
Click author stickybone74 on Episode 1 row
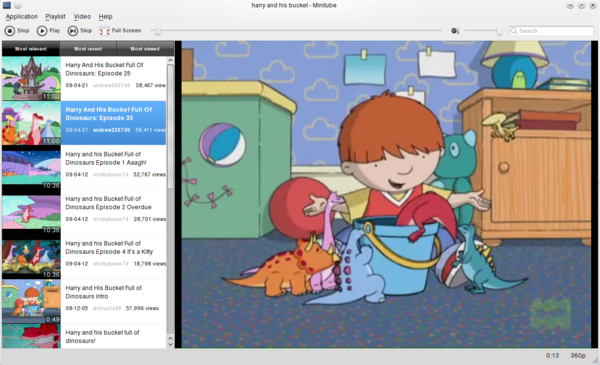(x=111, y=174)
